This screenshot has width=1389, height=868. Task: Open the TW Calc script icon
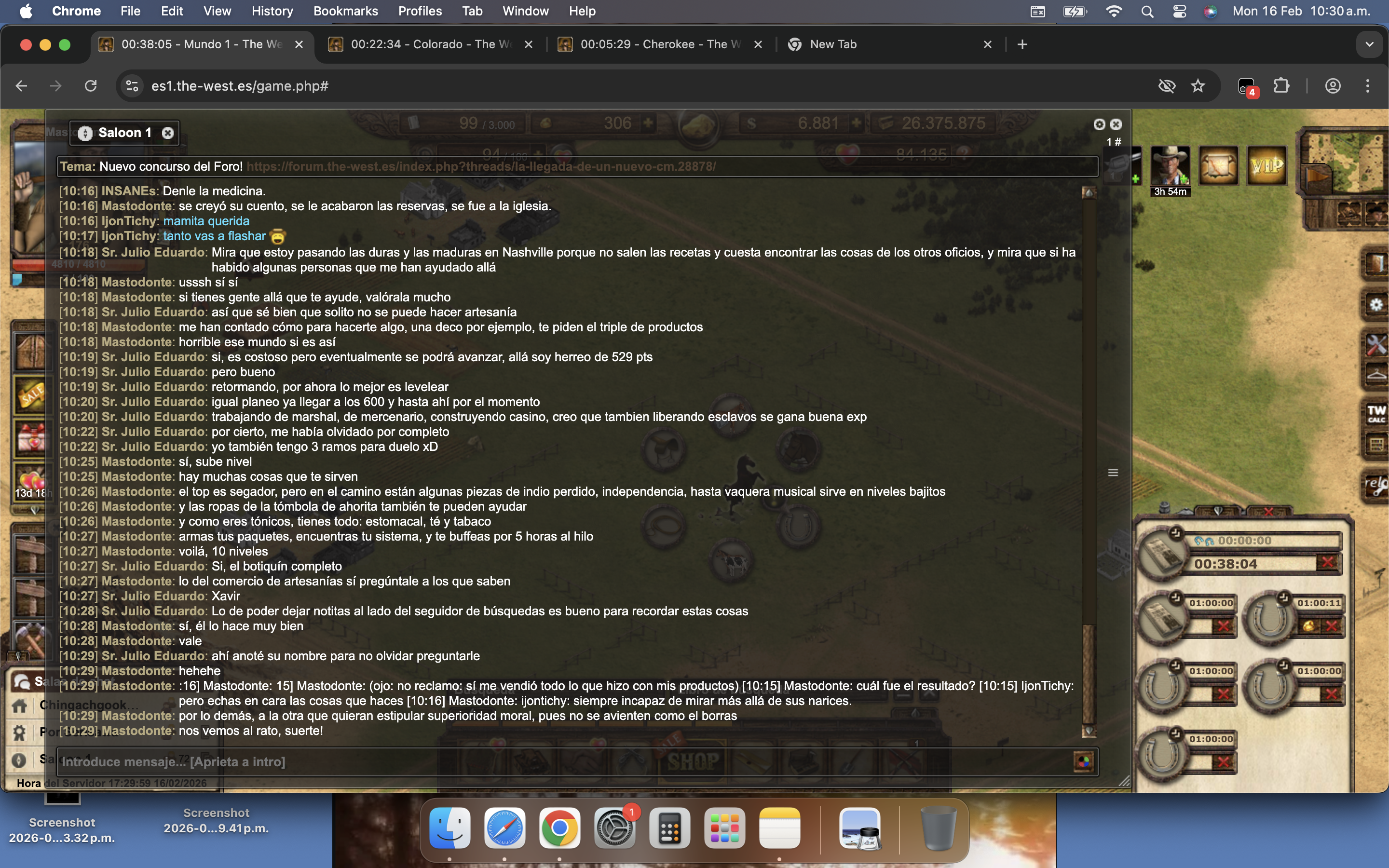click(1376, 413)
